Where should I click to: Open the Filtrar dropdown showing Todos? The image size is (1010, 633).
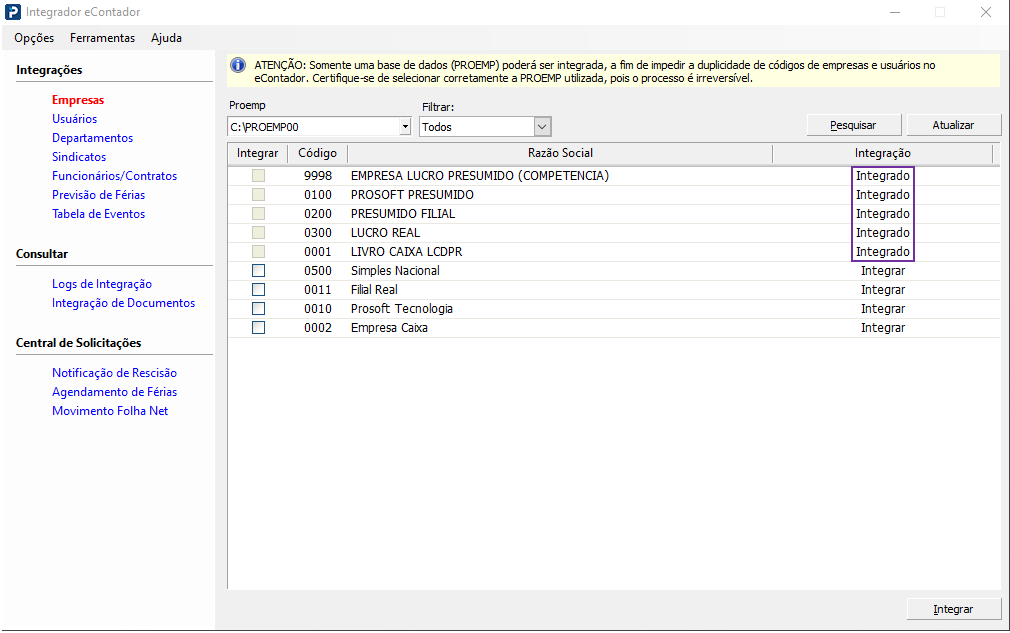pos(542,127)
